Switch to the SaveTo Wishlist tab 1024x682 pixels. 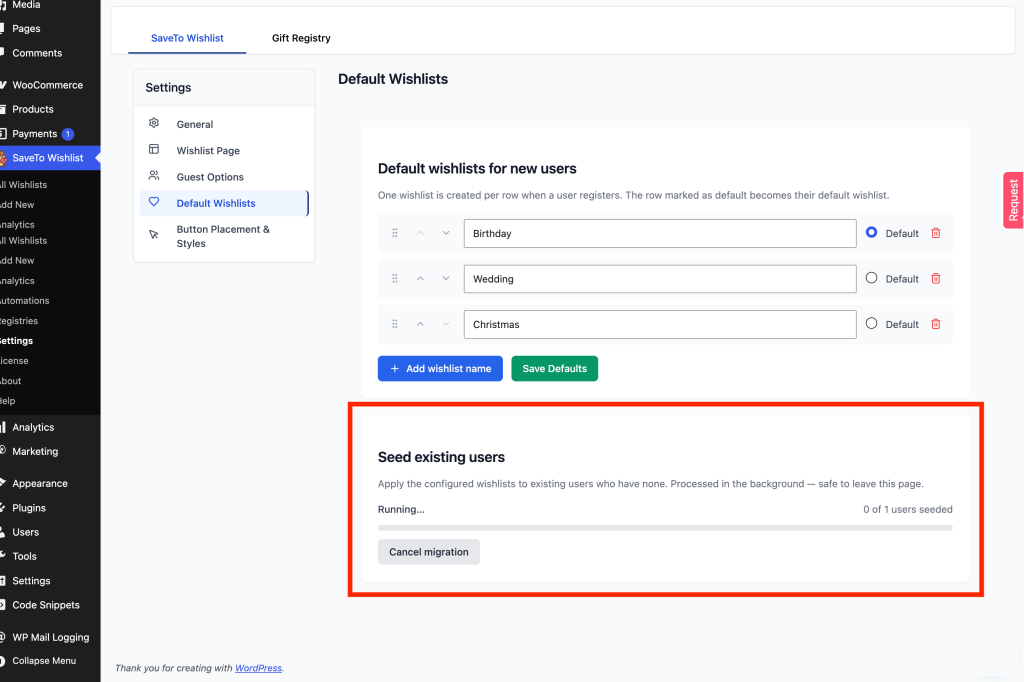coord(187,38)
